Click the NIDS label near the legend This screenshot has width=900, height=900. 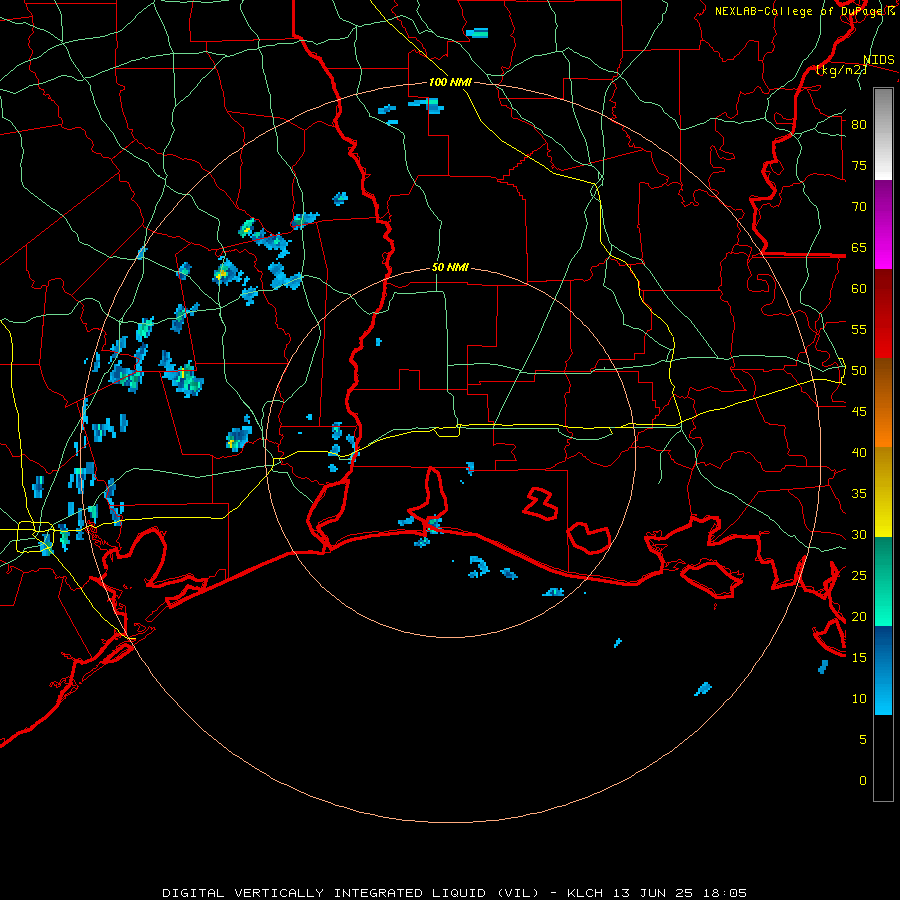click(x=878, y=60)
